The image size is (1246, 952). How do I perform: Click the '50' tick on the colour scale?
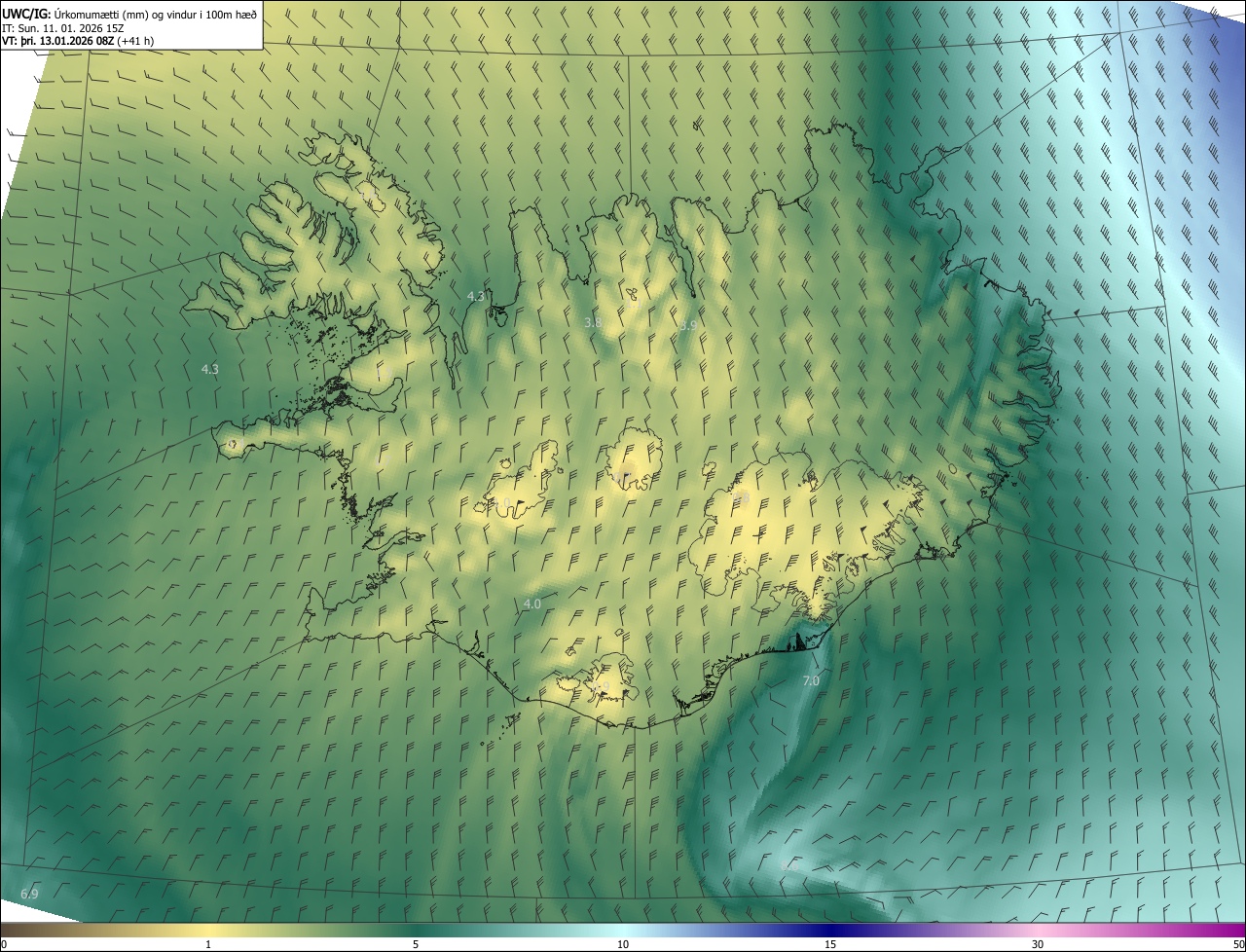click(x=1238, y=945)
